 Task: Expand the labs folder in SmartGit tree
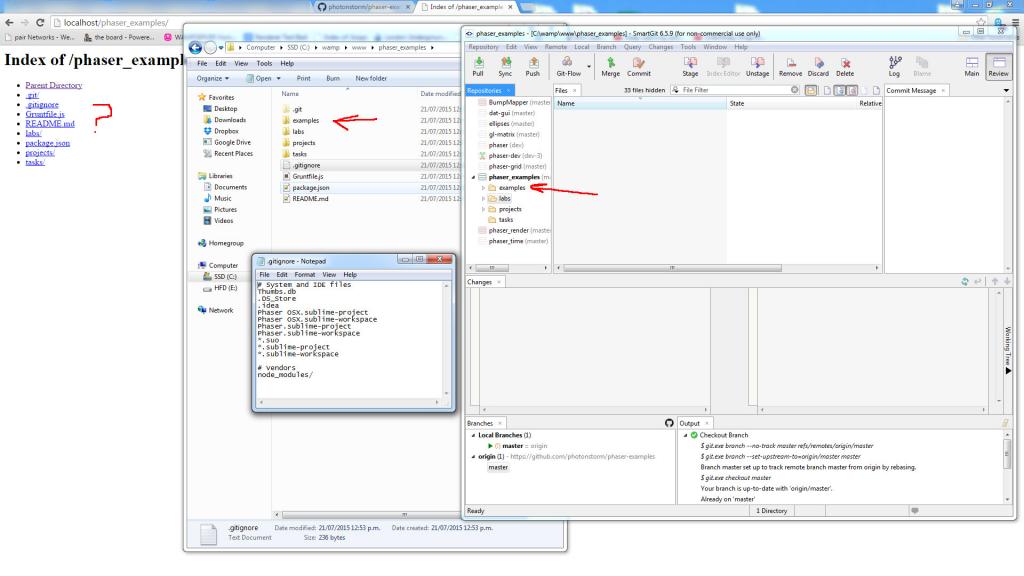pyautogui.click(x=483, y=199)
